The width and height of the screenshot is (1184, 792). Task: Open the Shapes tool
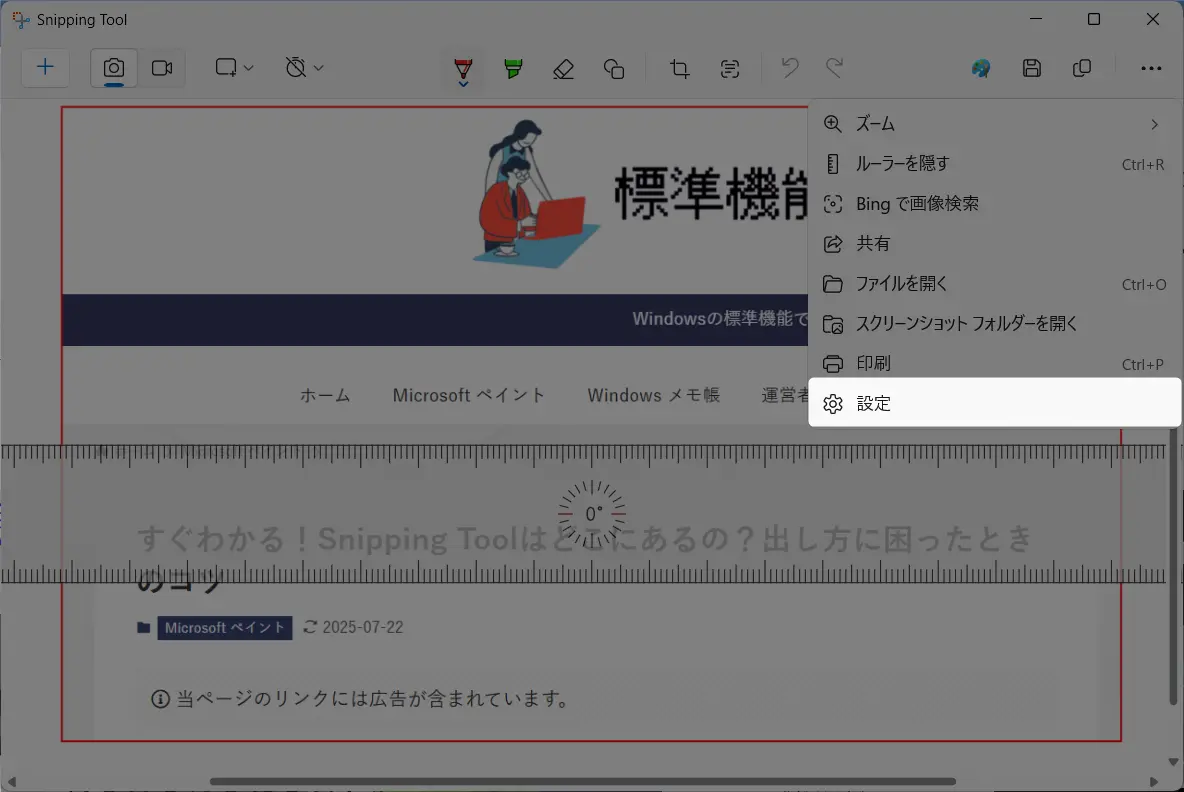[x=614, y=69]
